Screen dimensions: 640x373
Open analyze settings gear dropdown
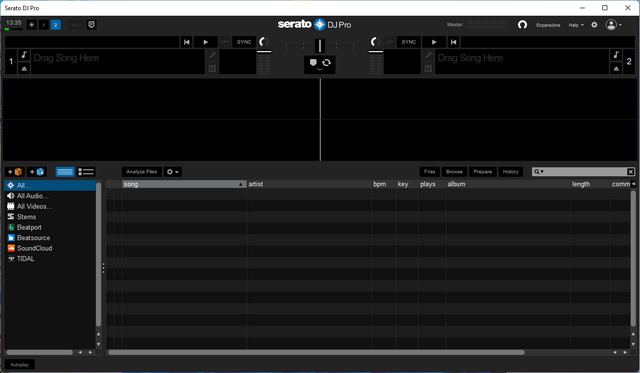point(173,172)
